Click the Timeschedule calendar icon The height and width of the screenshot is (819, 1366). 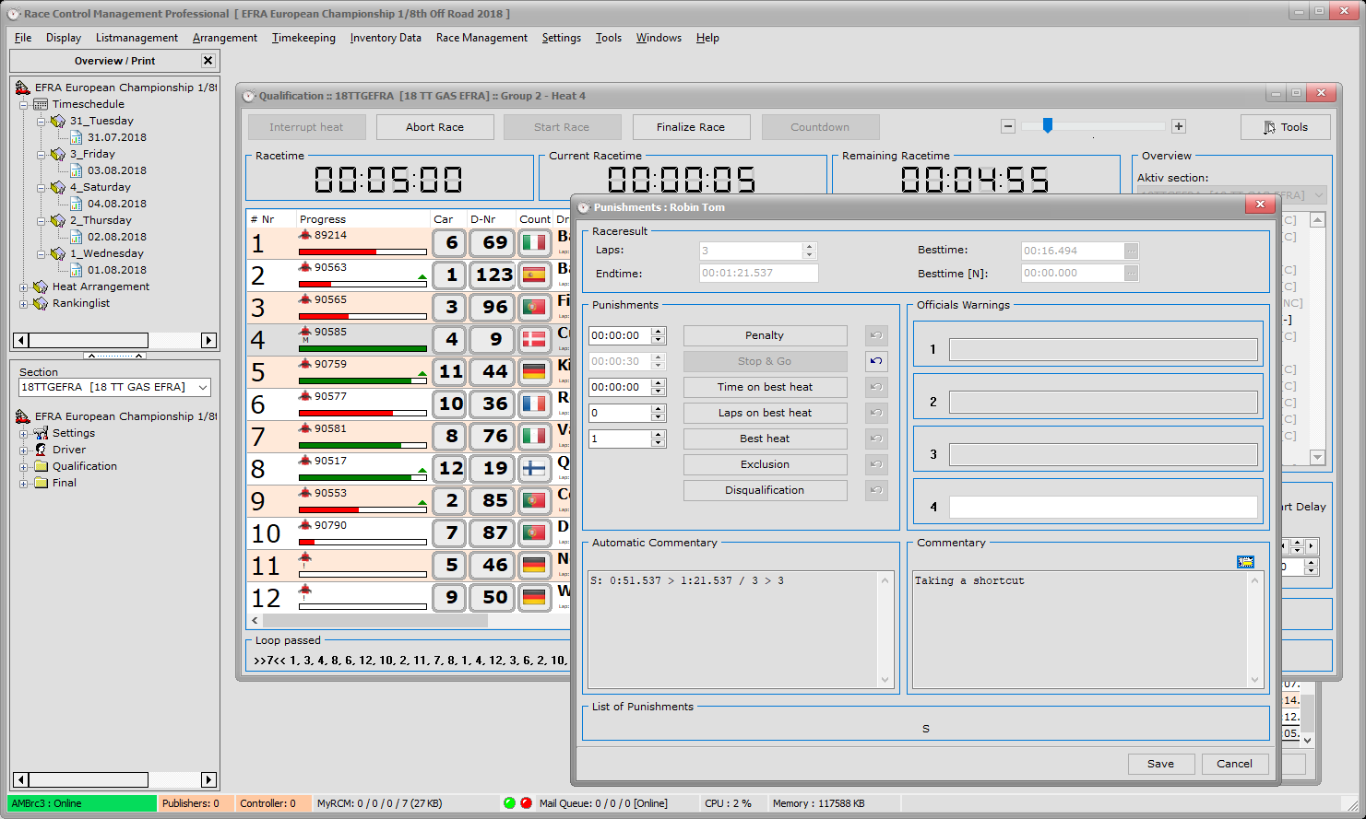[41, 104]
